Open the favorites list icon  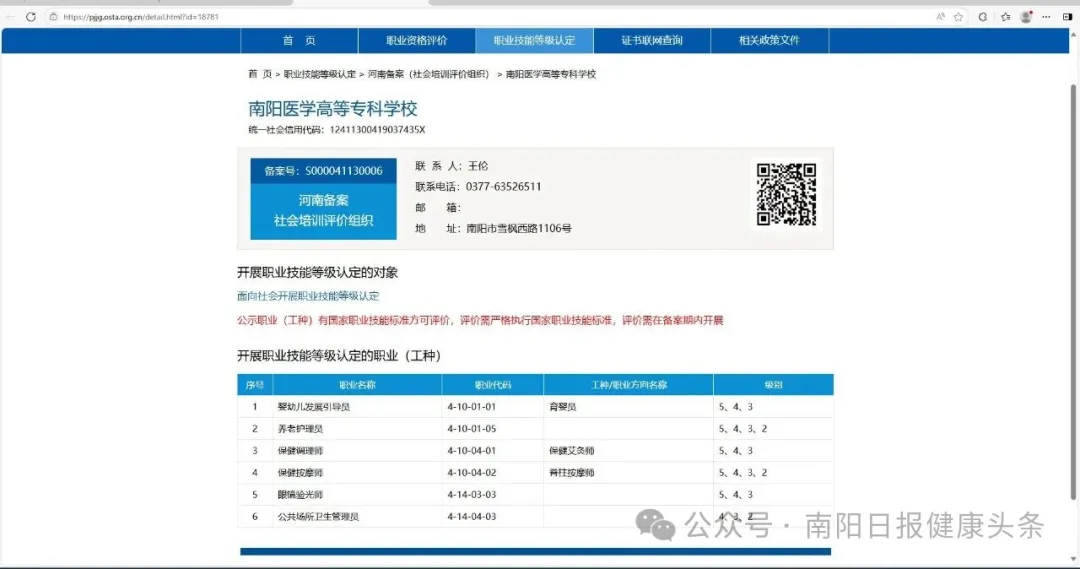tap(1005, 17)
